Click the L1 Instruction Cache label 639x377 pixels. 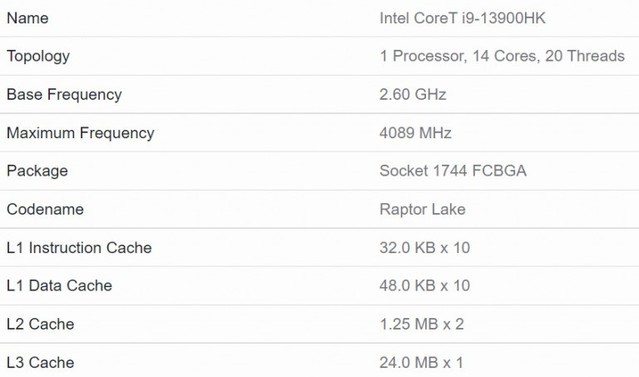click(79, 247)
